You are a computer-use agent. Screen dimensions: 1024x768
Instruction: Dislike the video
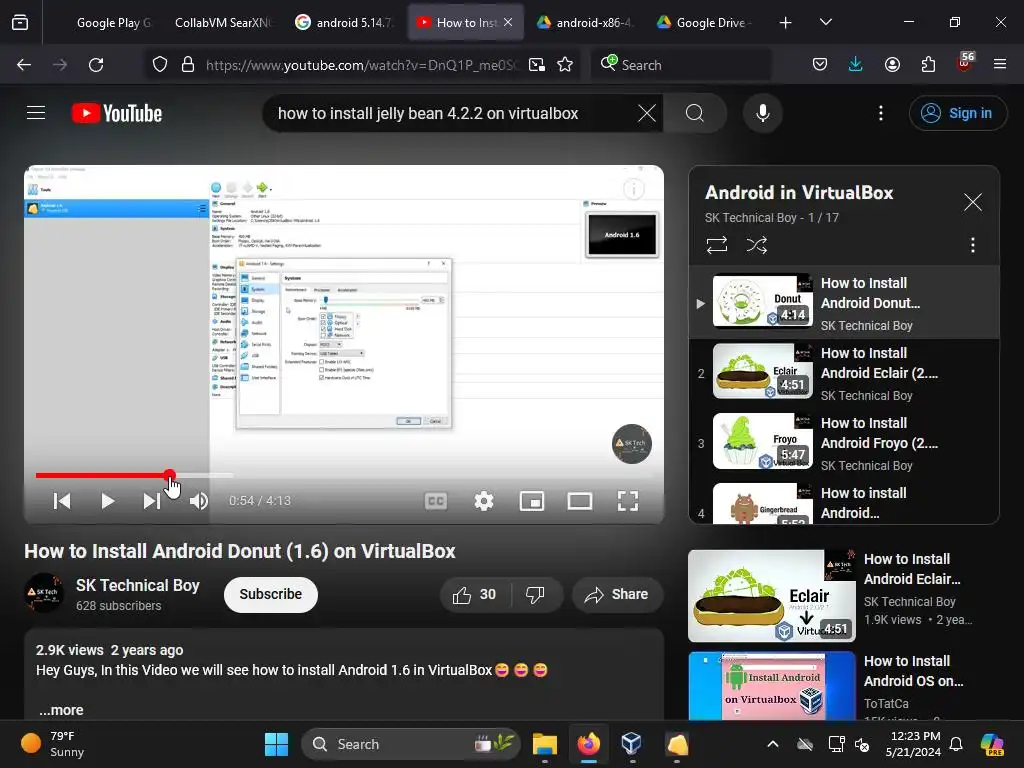click(x=535, y=594)
